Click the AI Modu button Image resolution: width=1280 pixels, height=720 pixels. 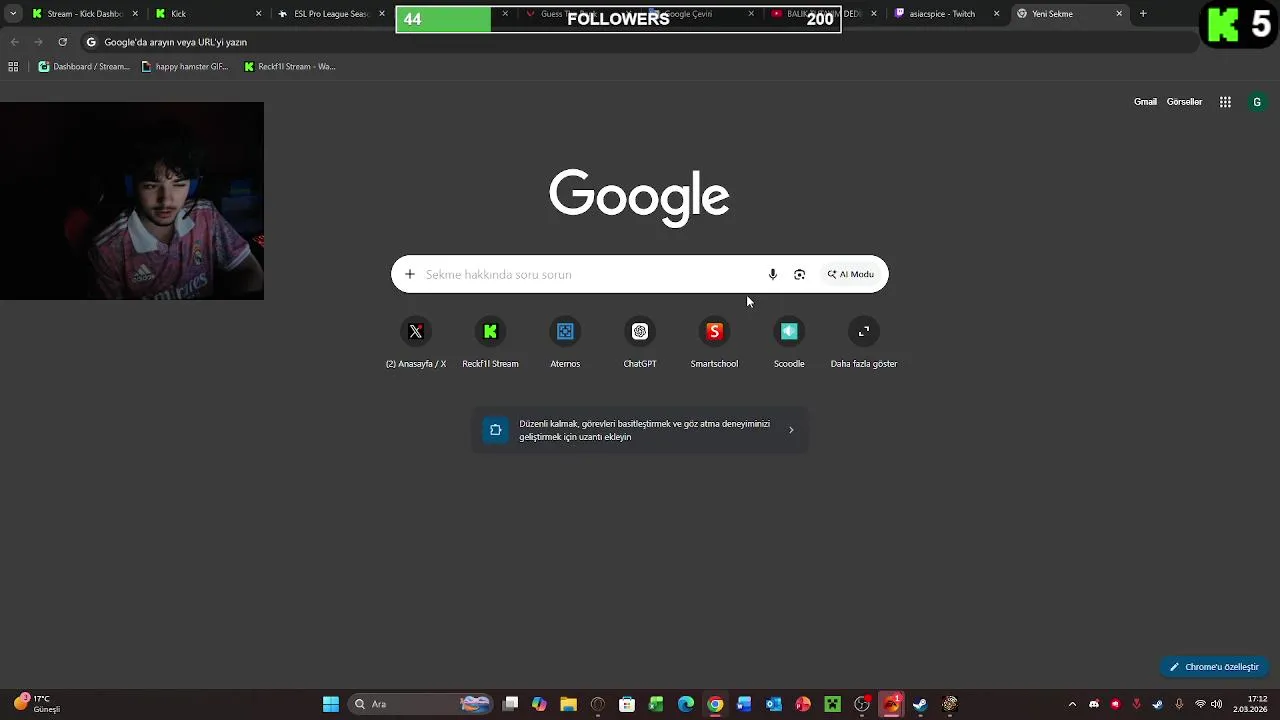click(x=851, y=274)
